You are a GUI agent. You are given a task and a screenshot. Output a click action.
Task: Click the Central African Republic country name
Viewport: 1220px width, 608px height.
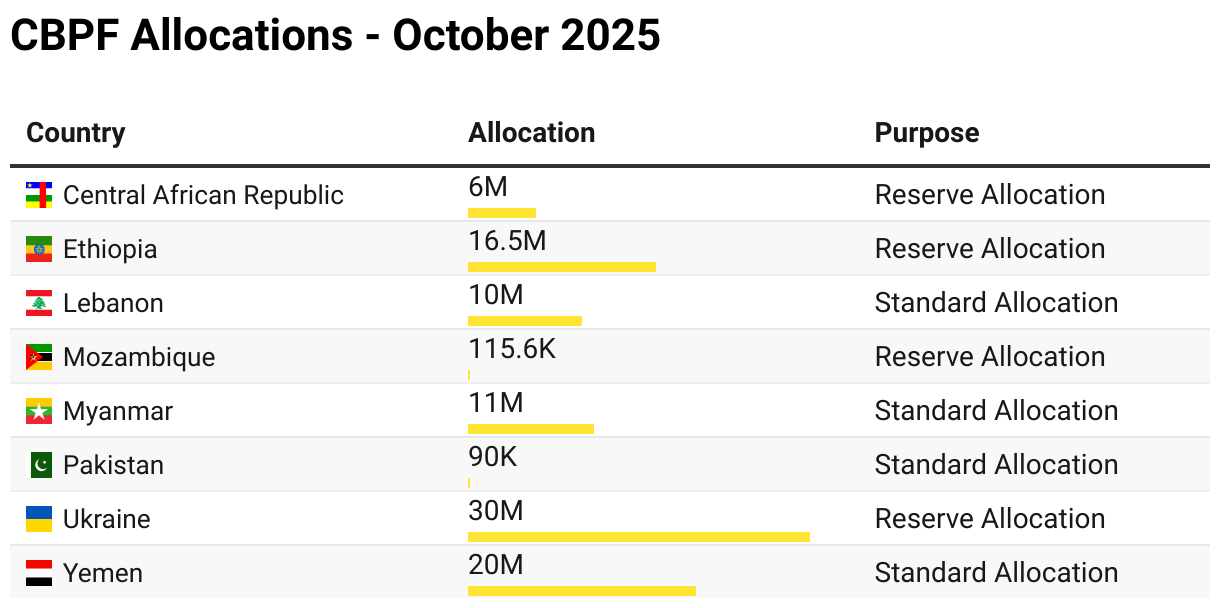point(203,195)
